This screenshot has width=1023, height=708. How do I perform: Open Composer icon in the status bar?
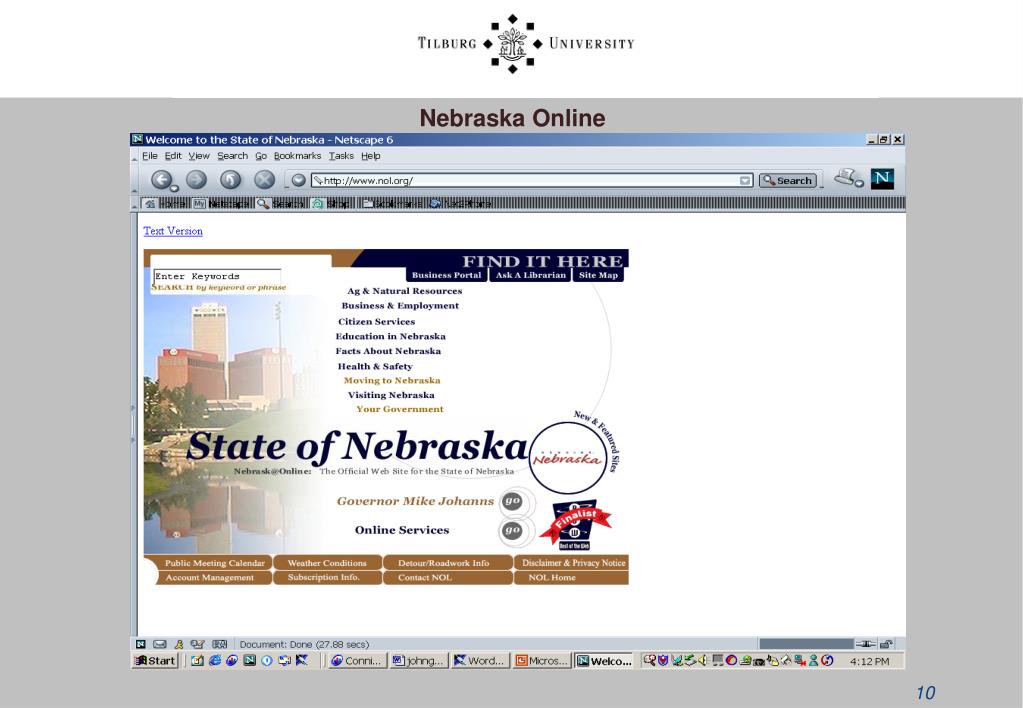click(x=198, y=644)
